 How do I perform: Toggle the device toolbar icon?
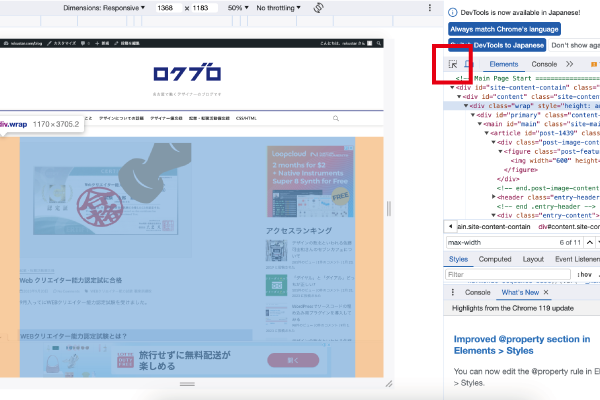(469, 64)
